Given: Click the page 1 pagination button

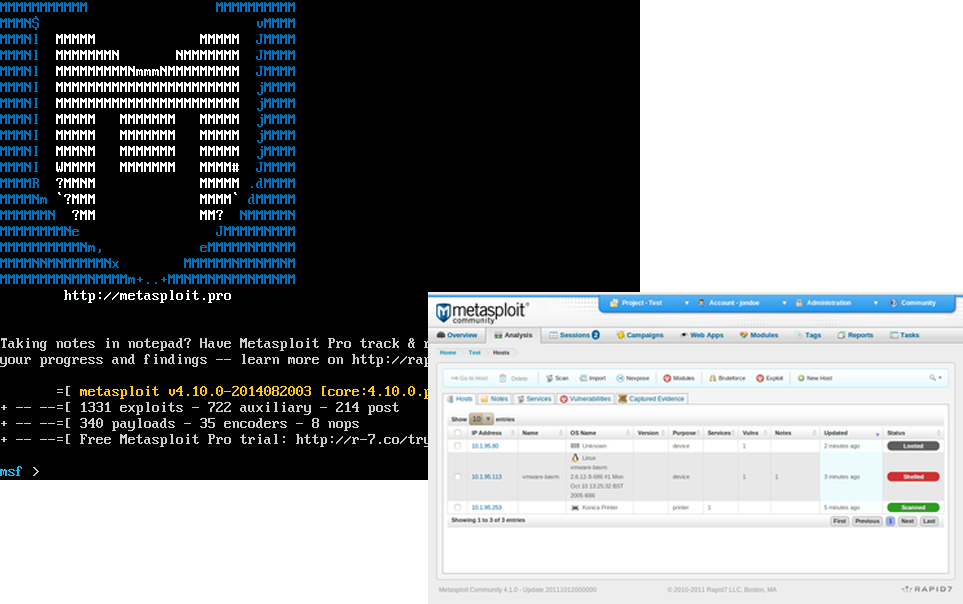Looking at the screenshot, I should (x=891, y=521).
